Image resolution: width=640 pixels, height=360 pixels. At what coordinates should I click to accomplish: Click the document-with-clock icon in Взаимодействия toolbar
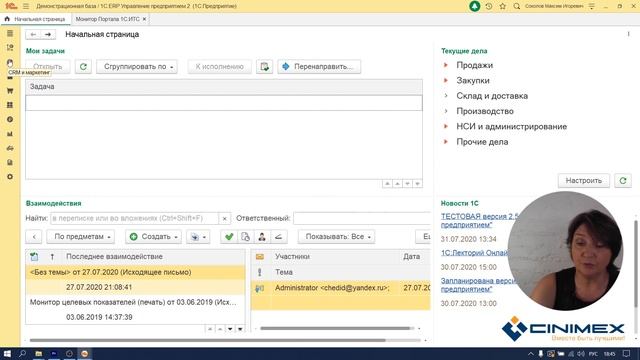click(245, 237)
